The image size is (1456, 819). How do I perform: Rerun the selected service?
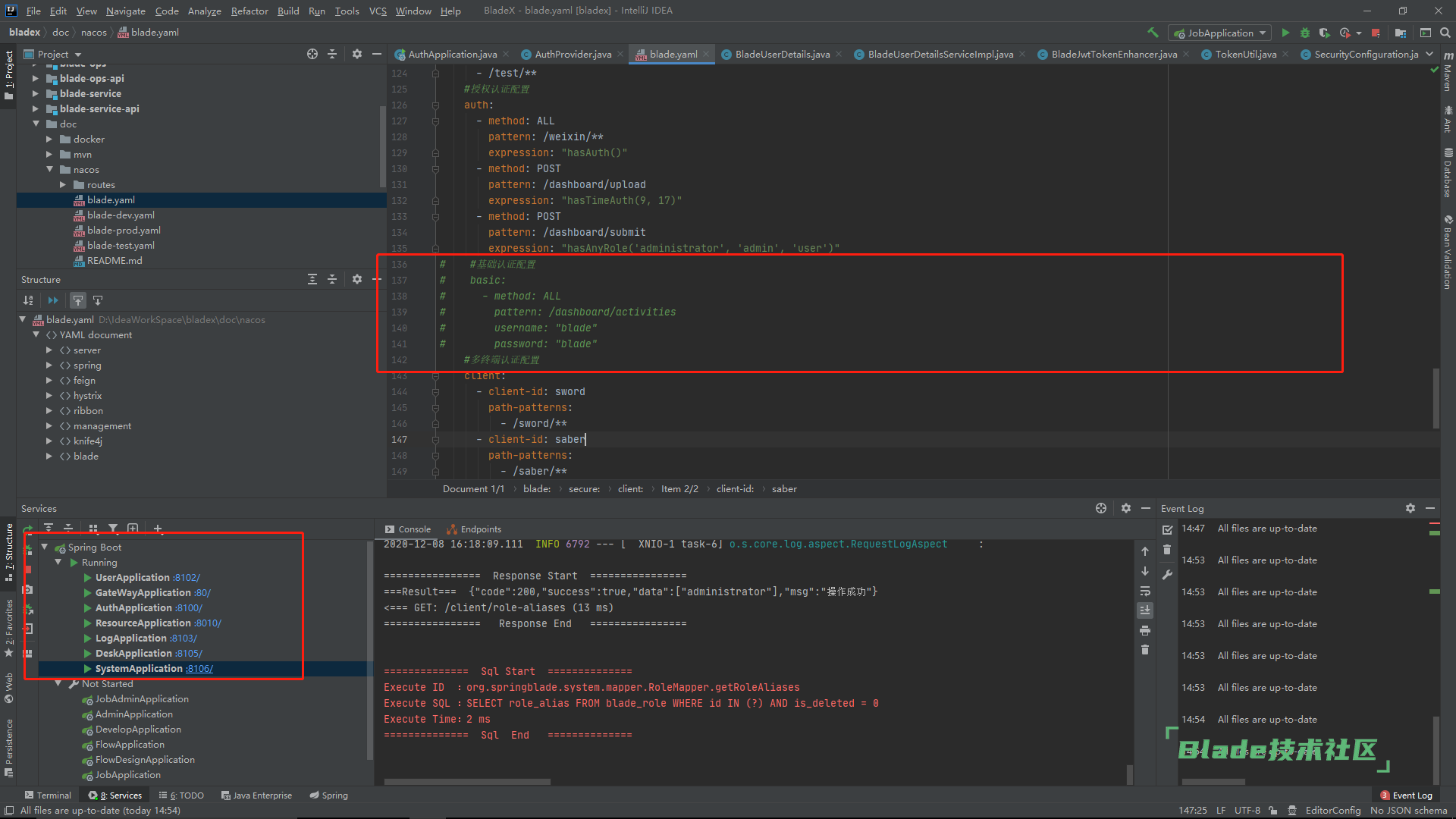pos(28,529)
